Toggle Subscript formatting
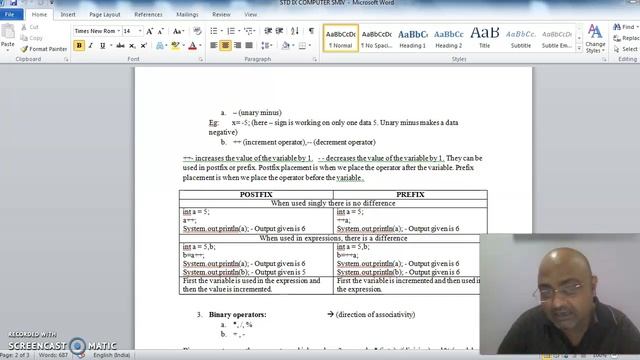This screenshot has height=360, width=640. coord(132,45)
